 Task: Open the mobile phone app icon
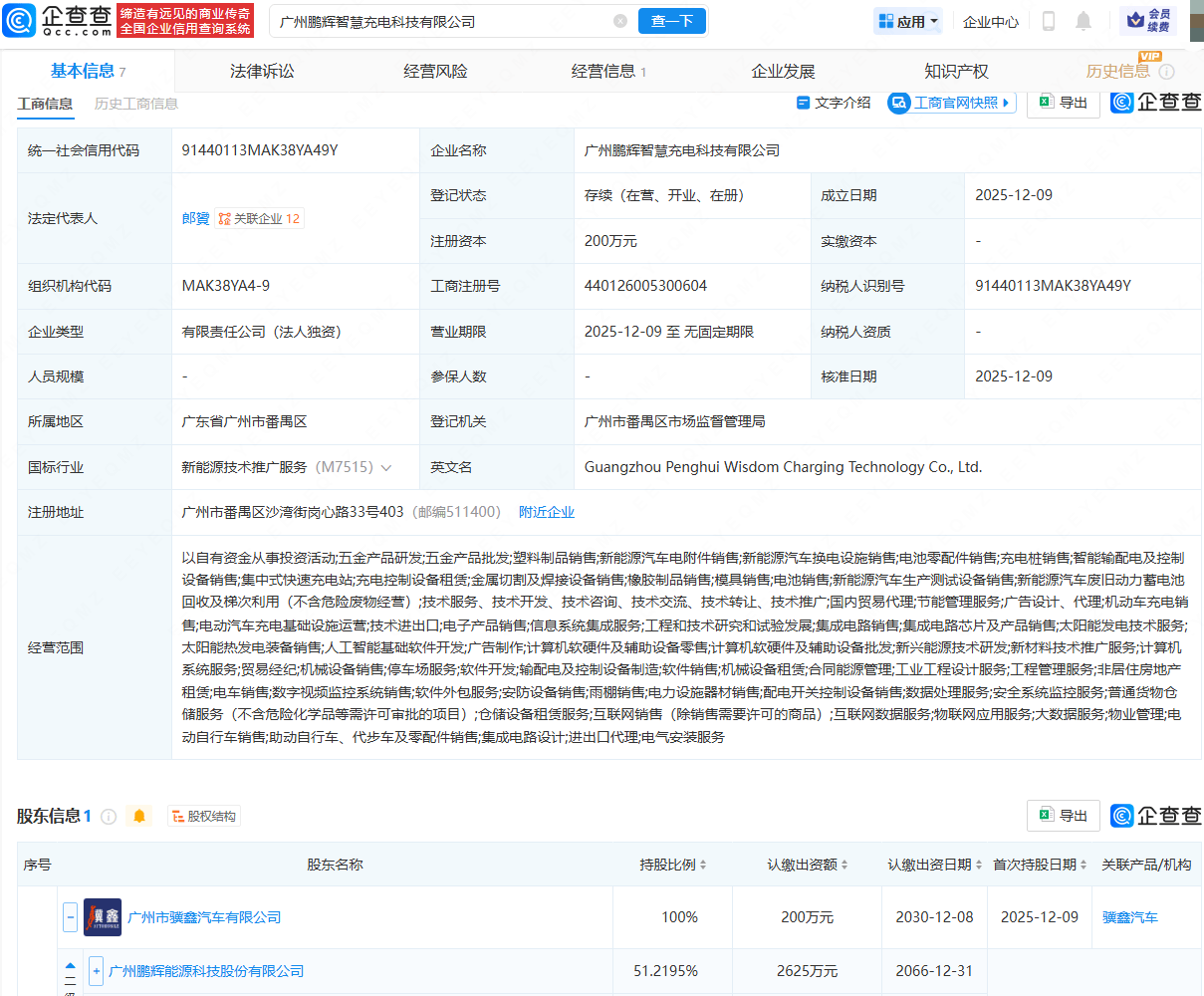click(x=1048, y=21)
